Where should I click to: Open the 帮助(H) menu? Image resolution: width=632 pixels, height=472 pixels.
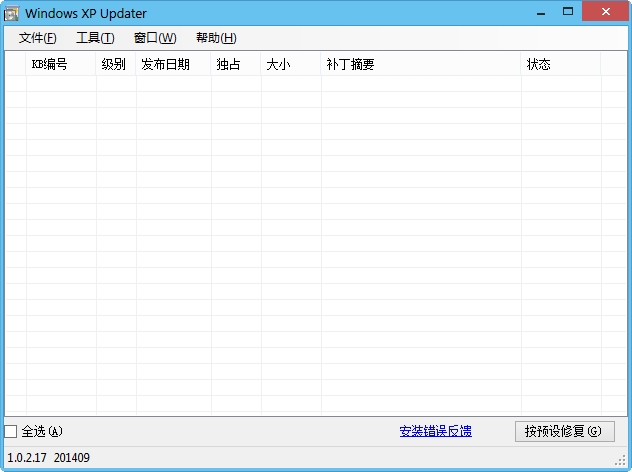pos(216,38)
